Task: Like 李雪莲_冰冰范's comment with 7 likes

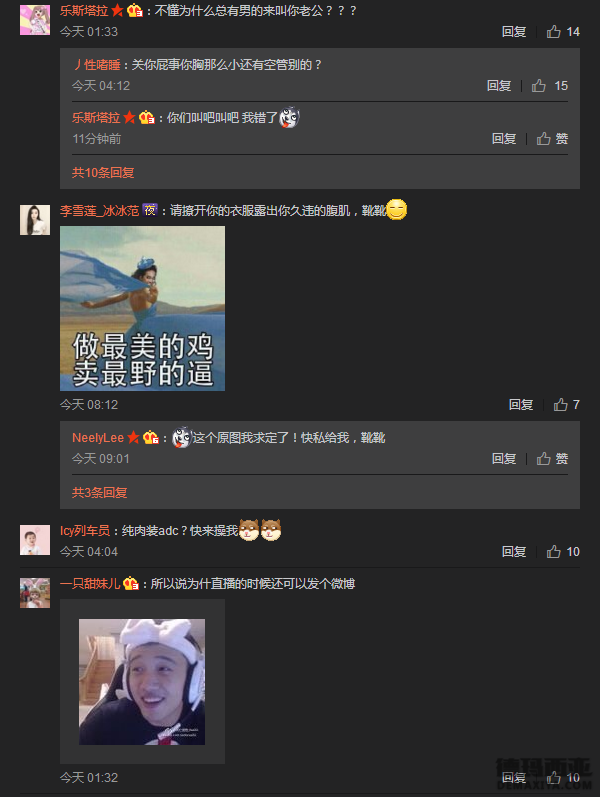Action: (566, 405)
